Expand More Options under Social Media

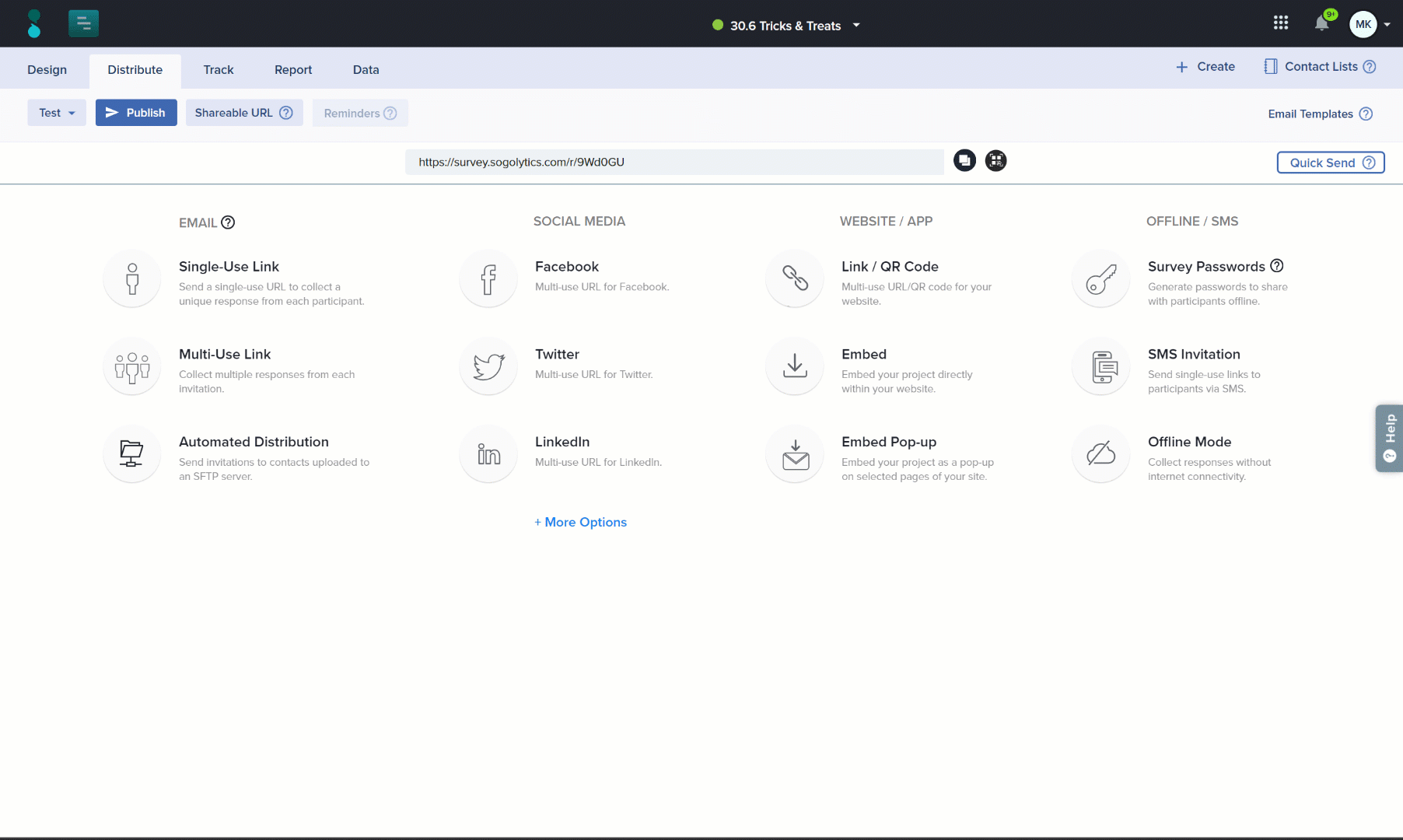(x=580, y=522)
